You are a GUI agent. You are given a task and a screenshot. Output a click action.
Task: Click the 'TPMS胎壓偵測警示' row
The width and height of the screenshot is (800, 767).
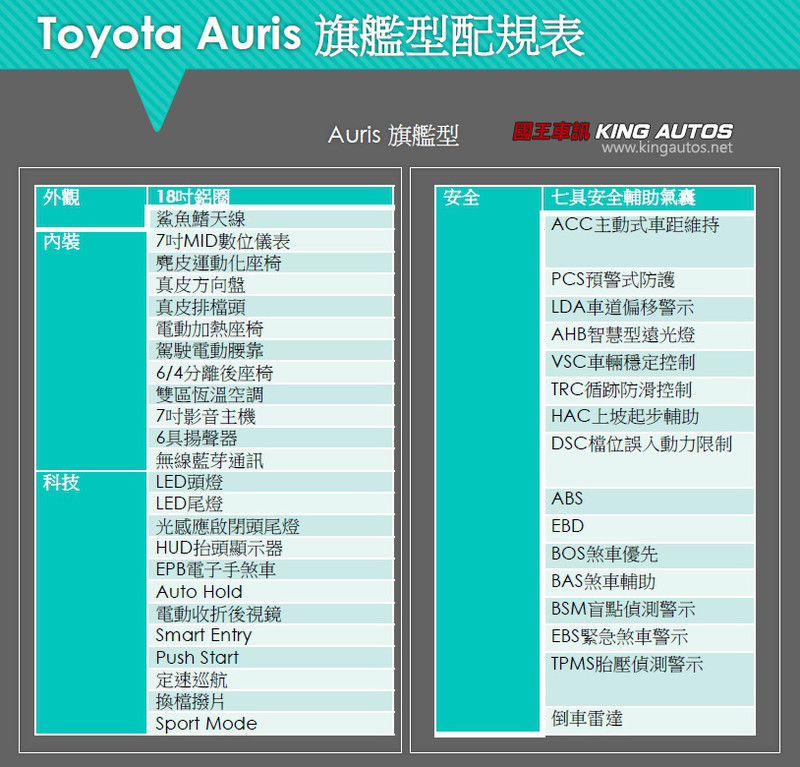click(x=649, y=679)
